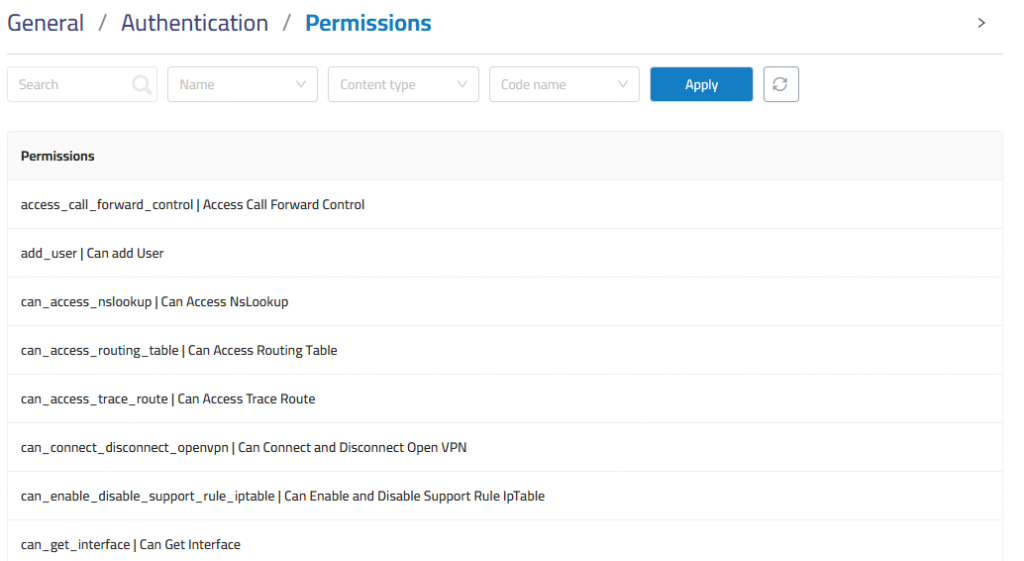
Task: Go to General breadcrumb
Action: click(x=46, y=23)
